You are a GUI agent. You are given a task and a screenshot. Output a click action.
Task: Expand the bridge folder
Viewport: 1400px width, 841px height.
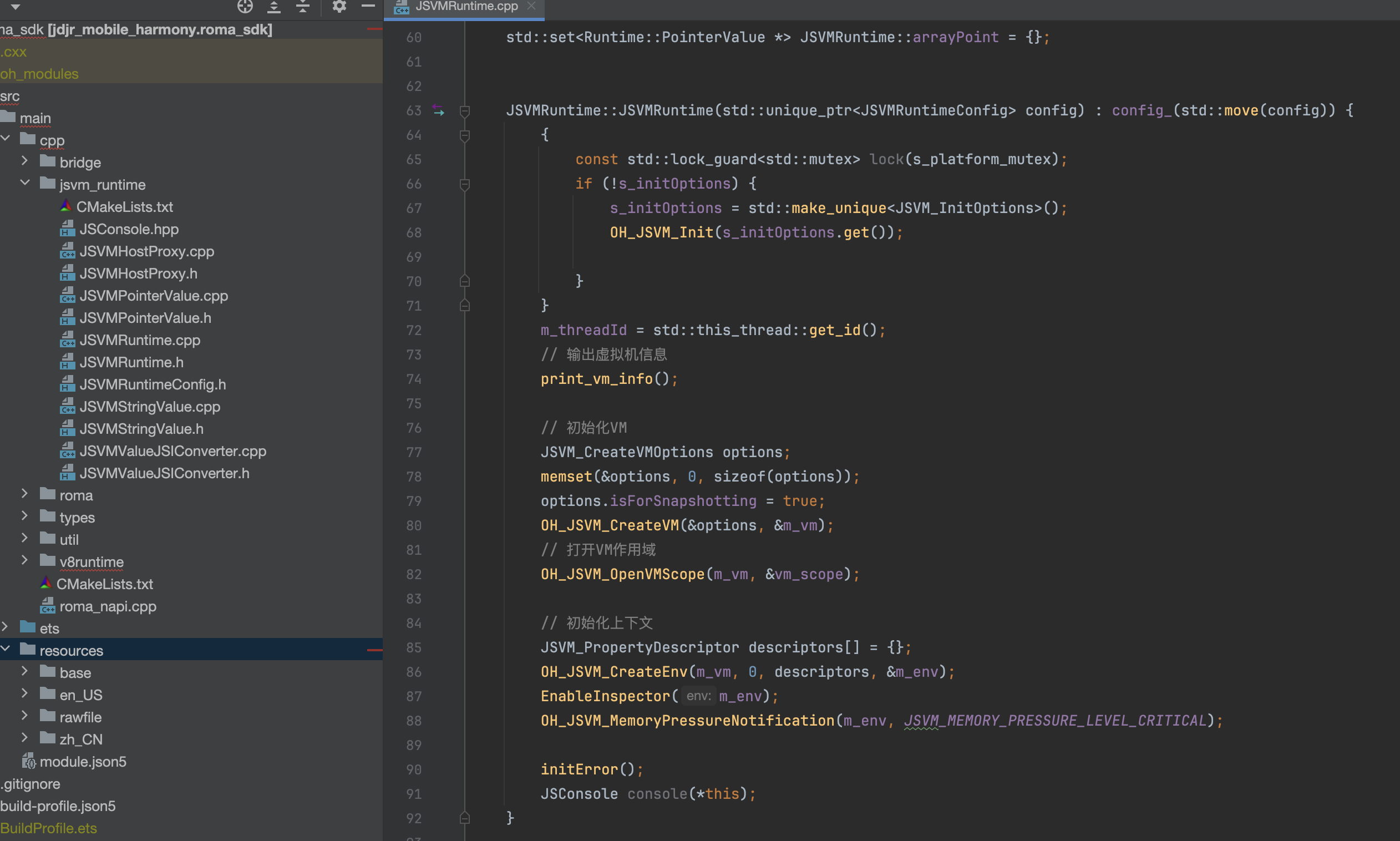coord(25,161)
